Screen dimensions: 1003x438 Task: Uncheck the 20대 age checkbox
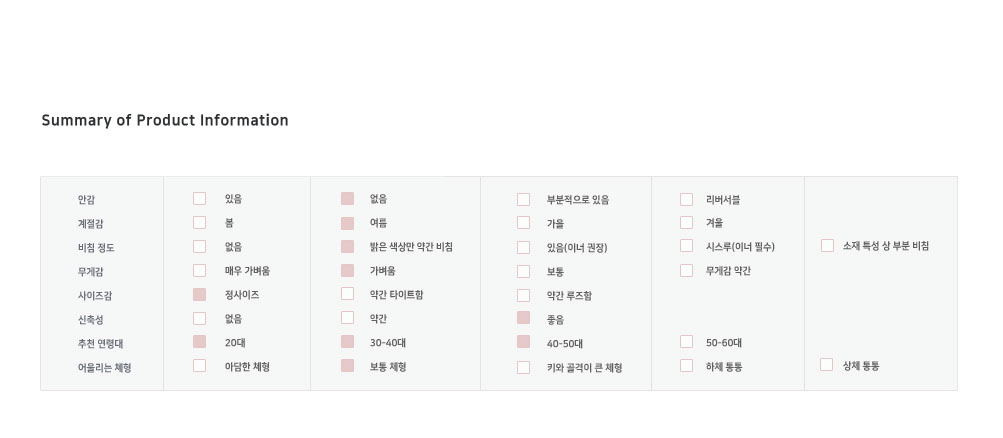200,342
